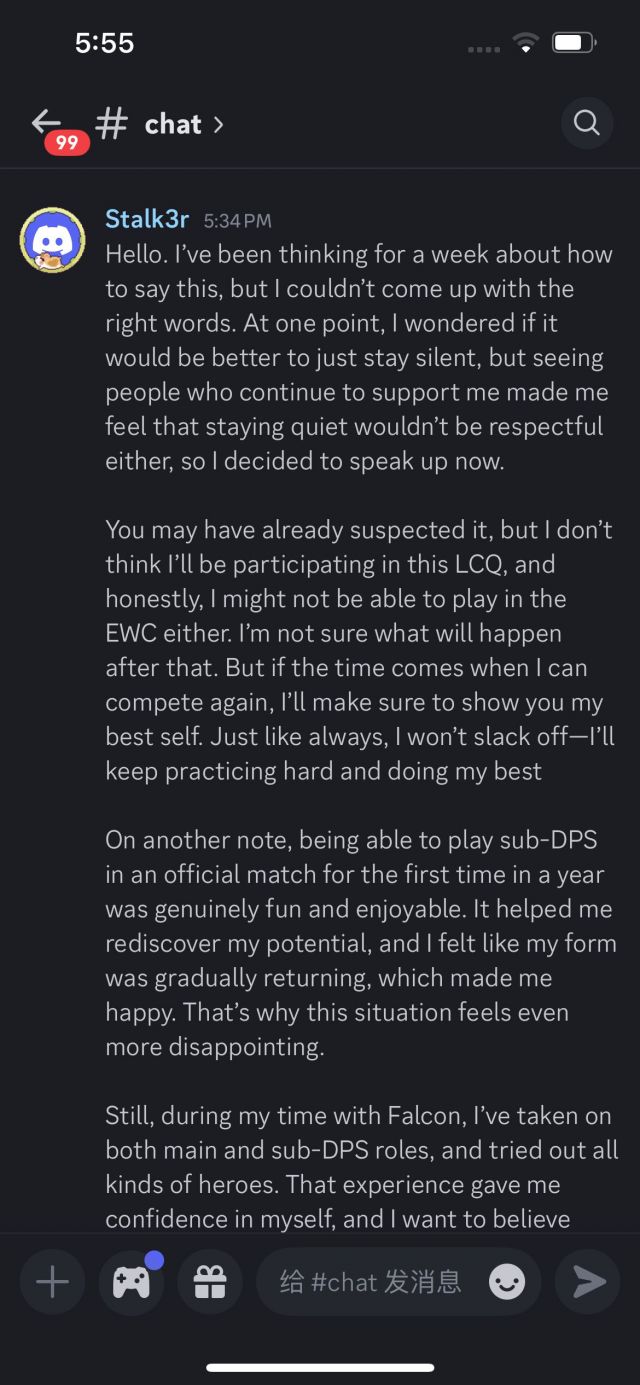Screen dimensions: 640x1385
Task: Tap the back arrow button
Action: pyautogui.click(x=46, y=122)
